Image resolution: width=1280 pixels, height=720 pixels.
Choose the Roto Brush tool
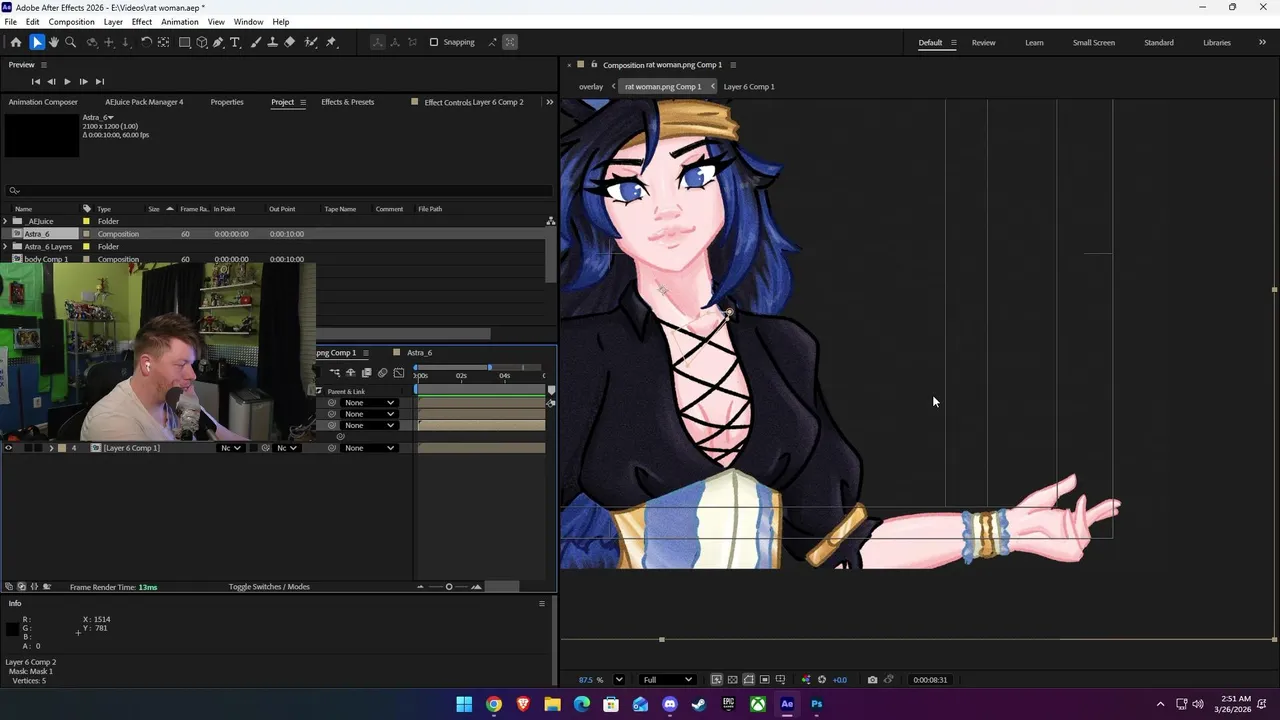[310, 42]
